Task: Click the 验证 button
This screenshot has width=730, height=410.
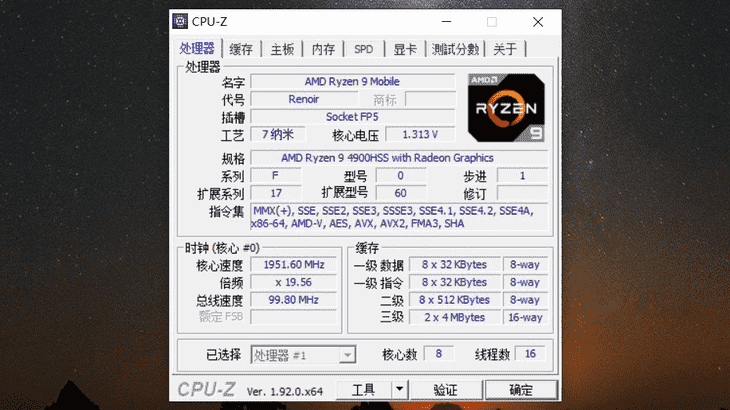Action: [x=446, y=390]
